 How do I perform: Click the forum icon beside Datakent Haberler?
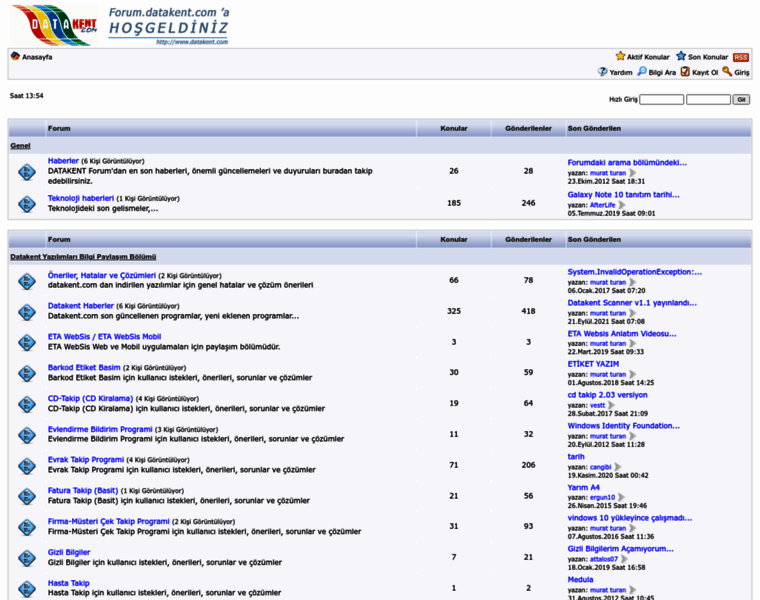point(27,312)
